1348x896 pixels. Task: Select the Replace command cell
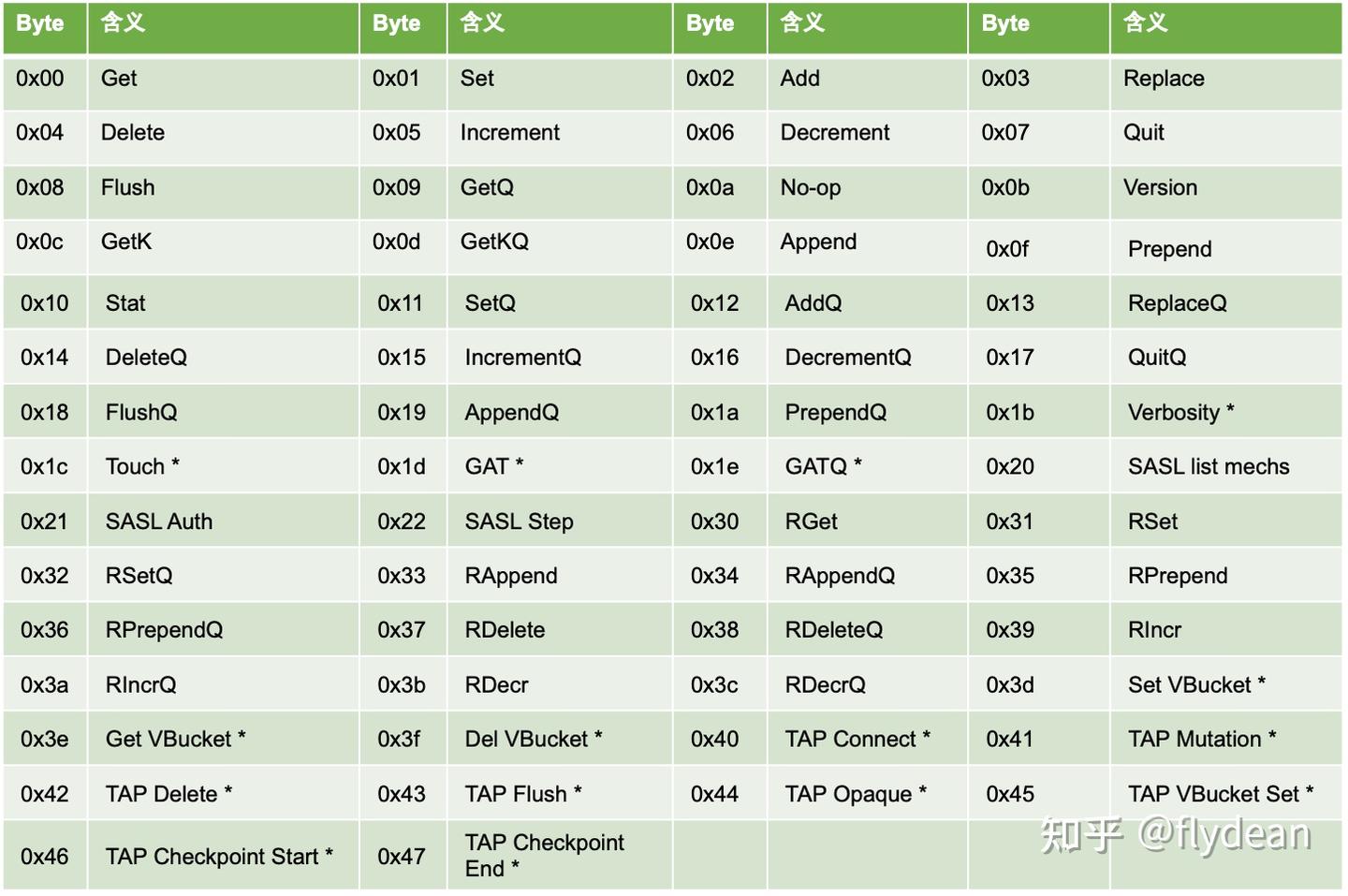1164,79
